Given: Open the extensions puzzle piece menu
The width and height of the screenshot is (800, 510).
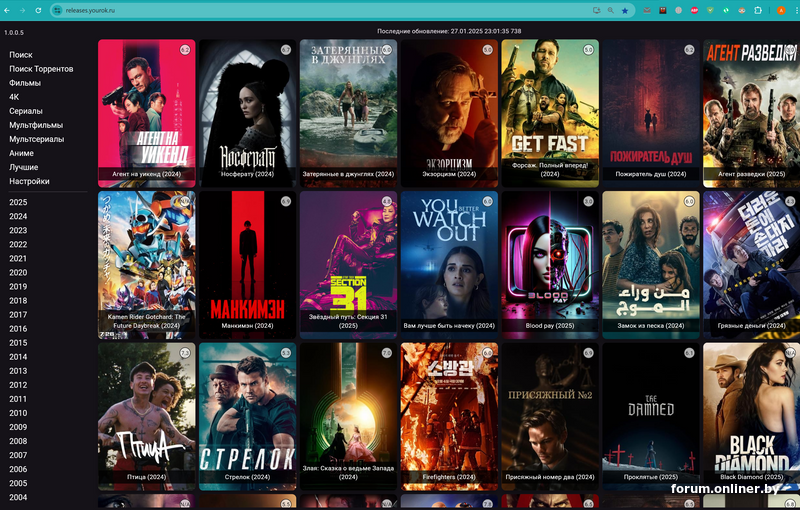Looking at the screenshot, I should click(x=758, y=10).
